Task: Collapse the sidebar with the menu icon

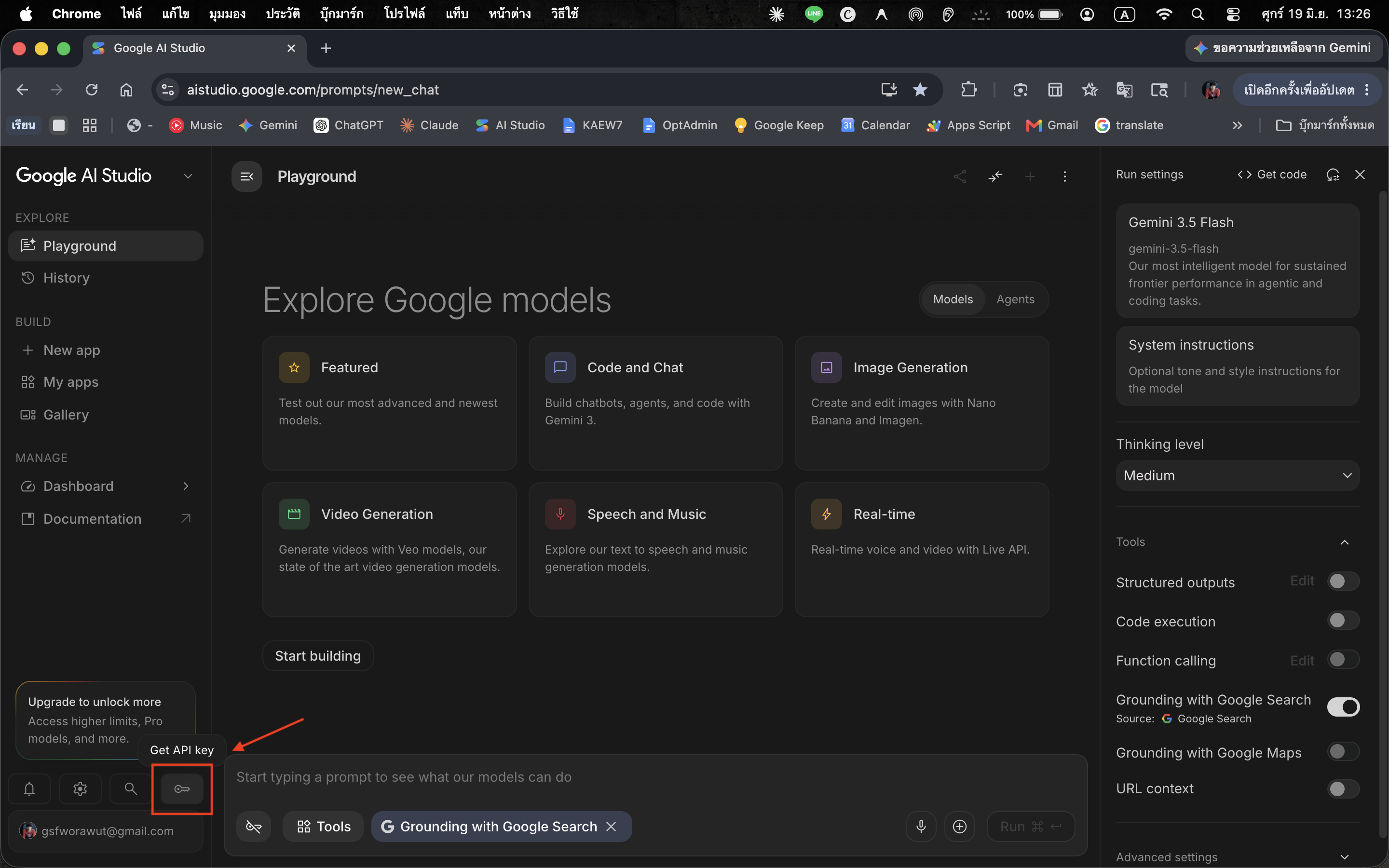Action: point(247,176)
